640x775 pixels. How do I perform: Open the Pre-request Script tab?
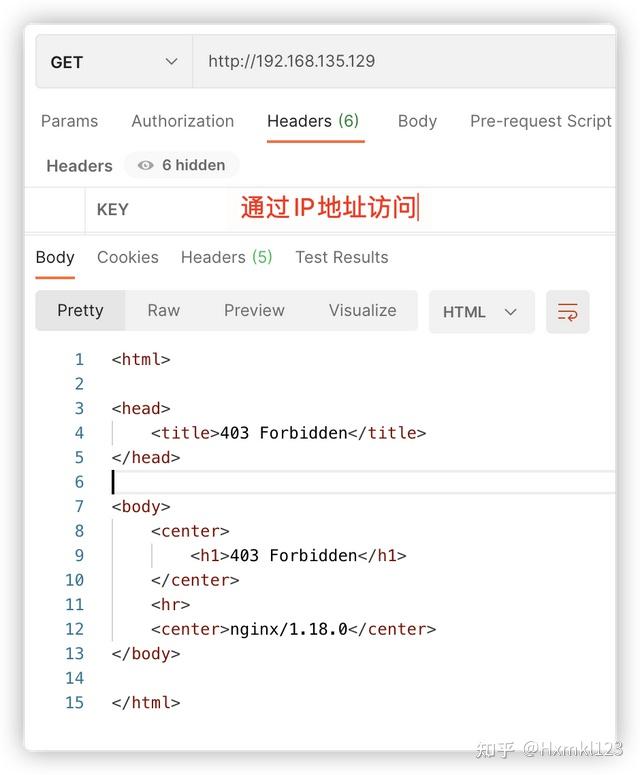[x=541, y=121]
